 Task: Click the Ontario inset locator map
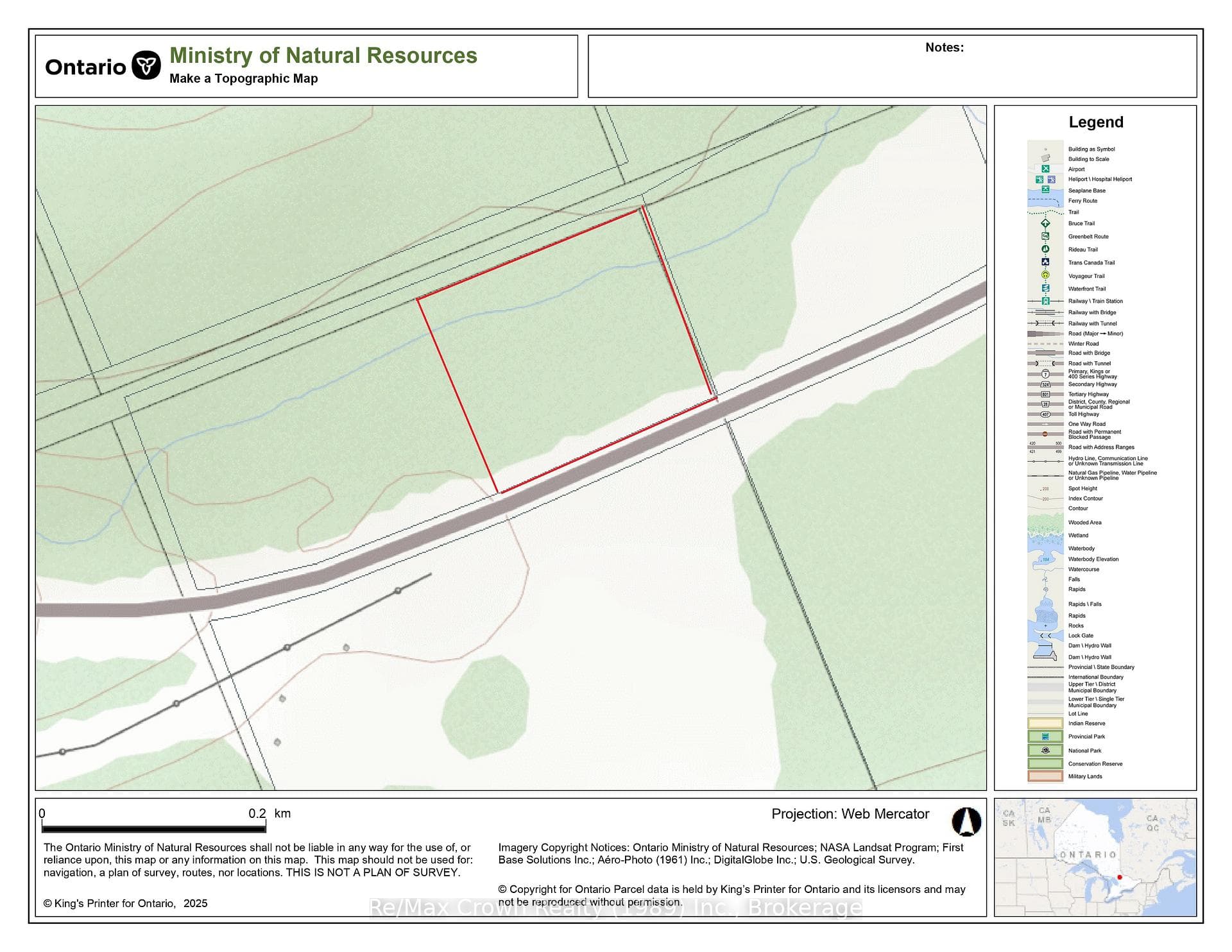point(1095,857)
